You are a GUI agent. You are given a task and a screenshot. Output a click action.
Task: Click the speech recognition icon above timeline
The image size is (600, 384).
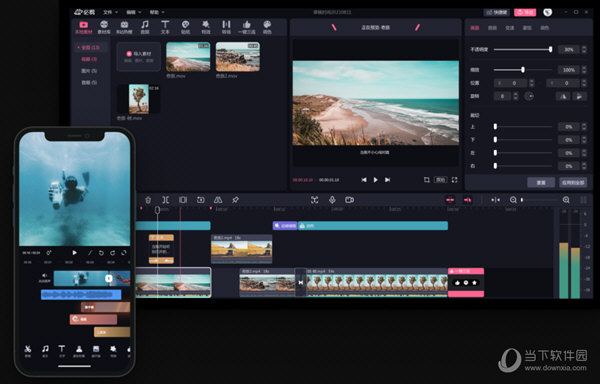[315, 200]
